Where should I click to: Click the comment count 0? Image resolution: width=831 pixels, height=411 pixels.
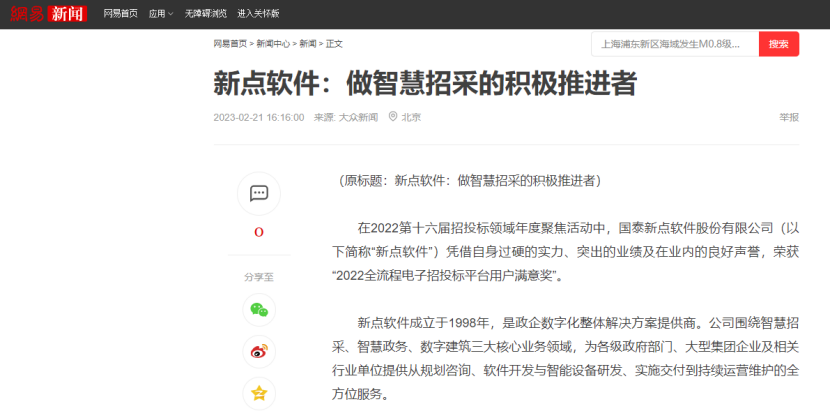click(259, 233)
